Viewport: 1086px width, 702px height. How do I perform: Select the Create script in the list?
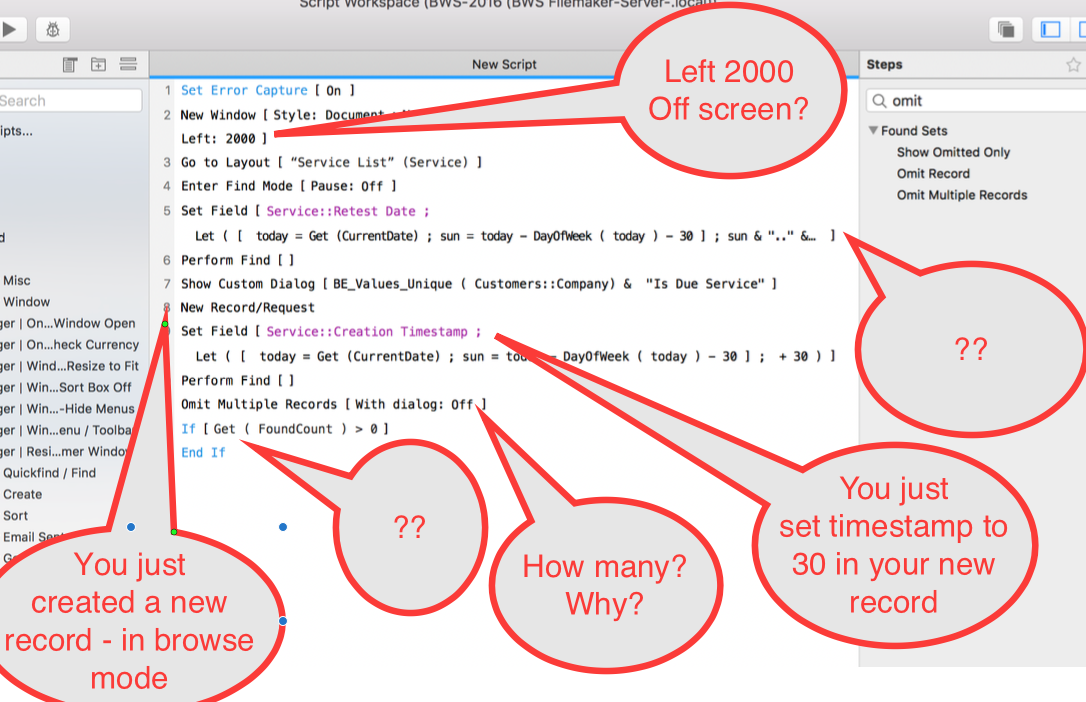[x=22, y=494]
